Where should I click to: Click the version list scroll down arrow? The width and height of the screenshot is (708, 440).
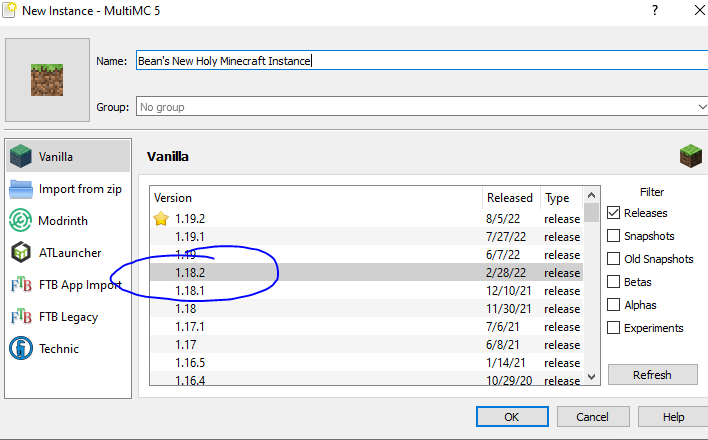click(592, 376)
